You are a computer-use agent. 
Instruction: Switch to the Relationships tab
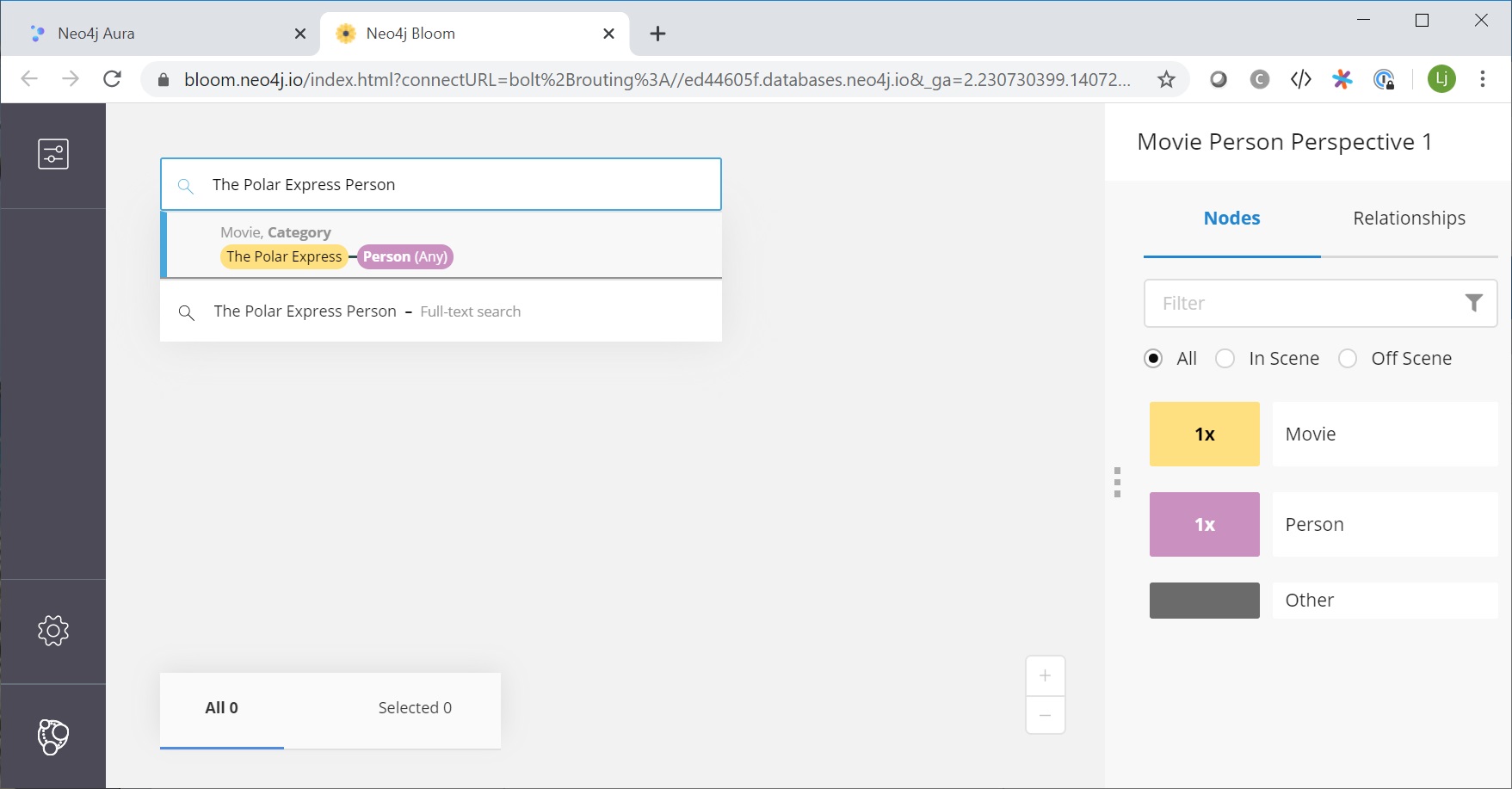pyautogui.click(x=1409, y=219)
